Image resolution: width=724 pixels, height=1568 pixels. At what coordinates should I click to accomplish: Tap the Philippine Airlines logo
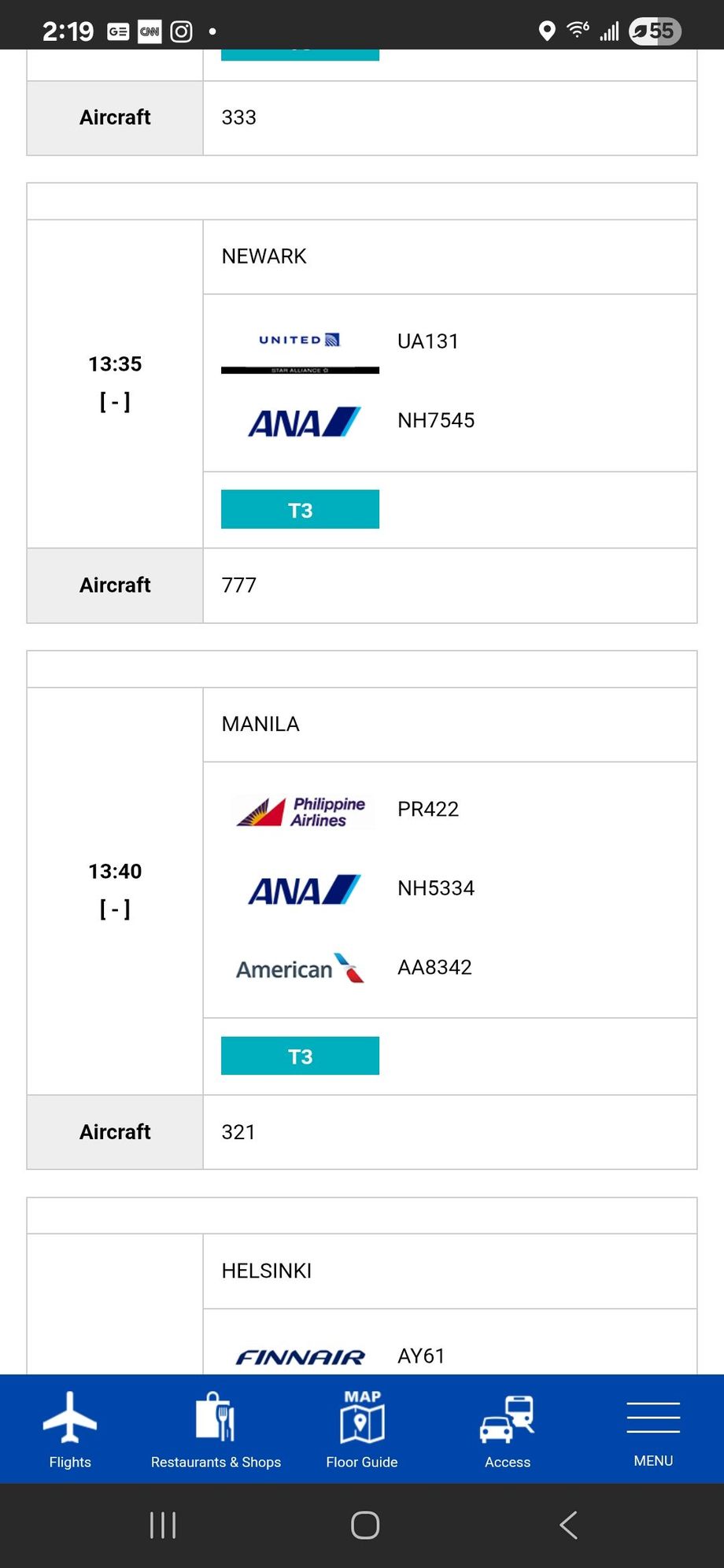point(301,811)
